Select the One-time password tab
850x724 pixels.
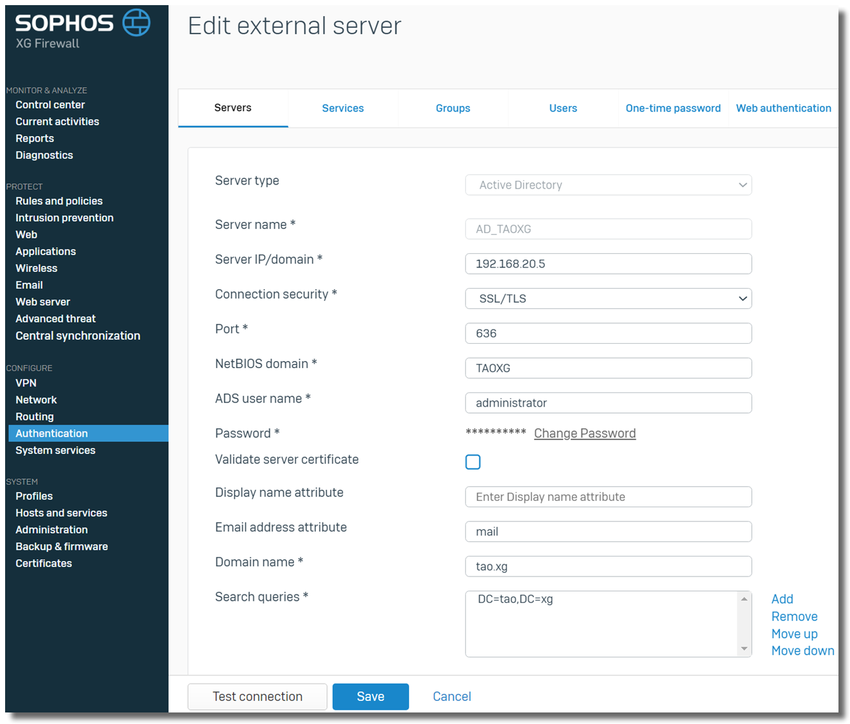(673, 108)
